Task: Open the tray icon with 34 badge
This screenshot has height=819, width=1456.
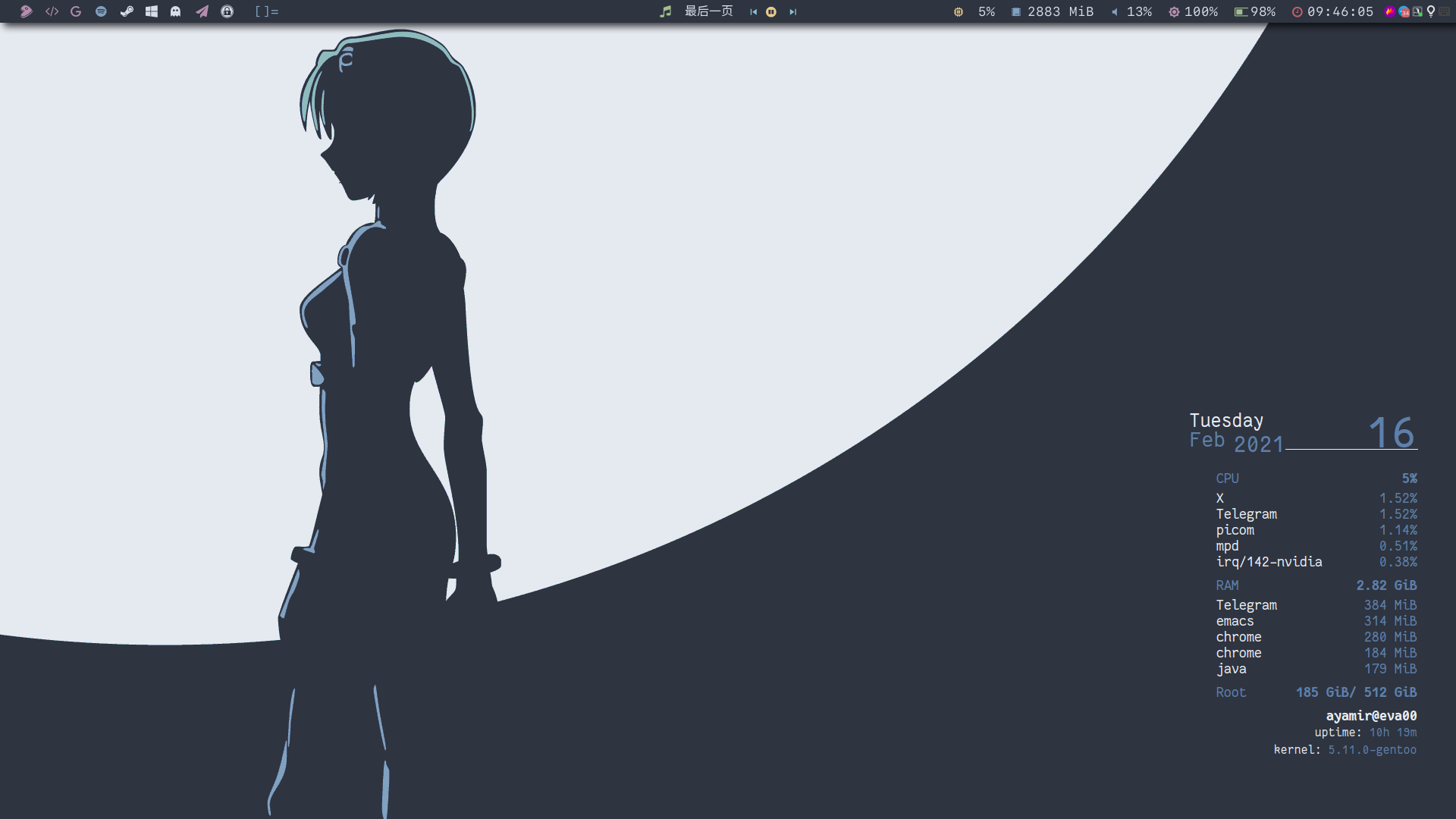Action: [1404, 11]
